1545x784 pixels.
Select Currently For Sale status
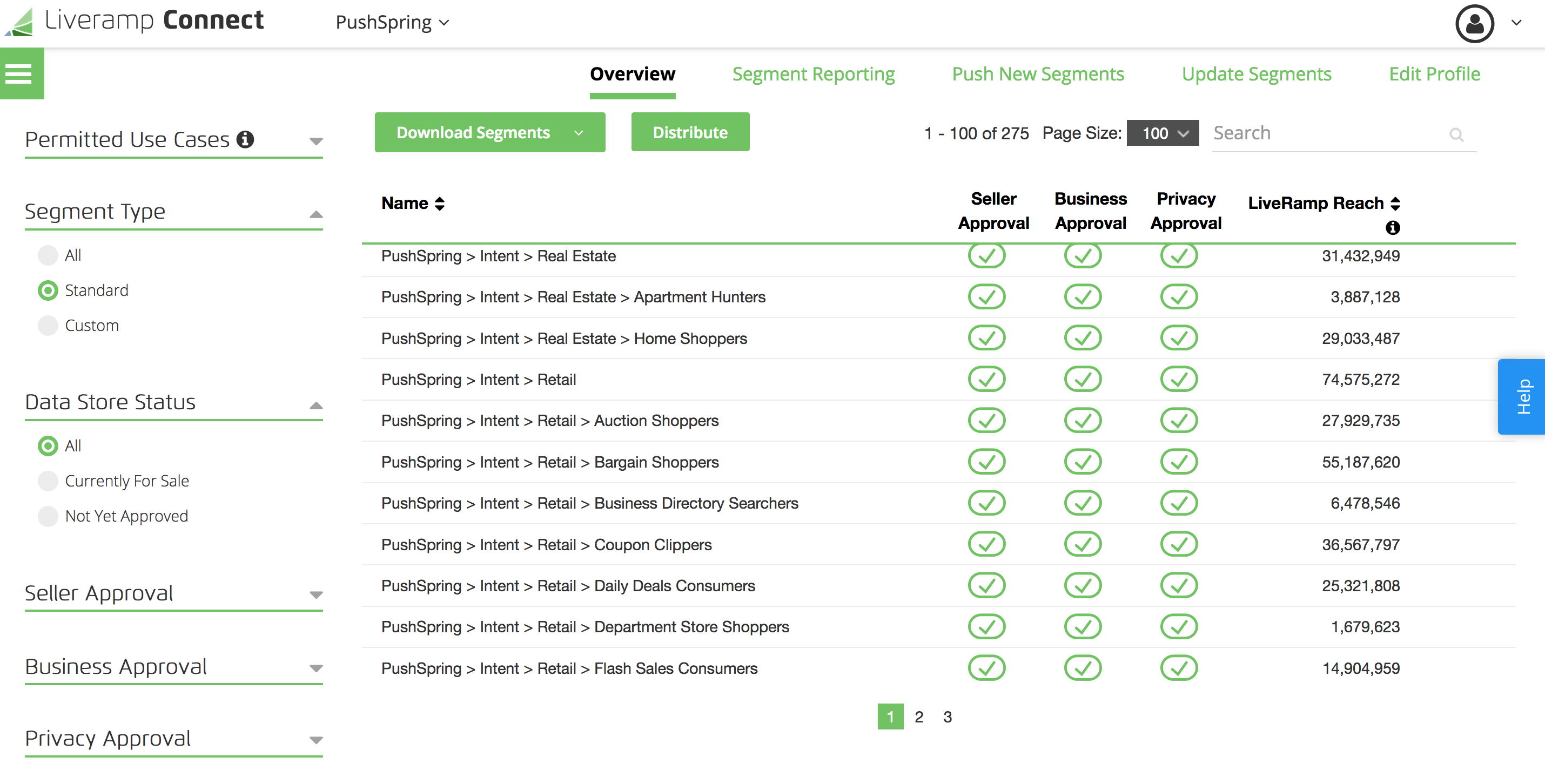click(x=48, y=481)
